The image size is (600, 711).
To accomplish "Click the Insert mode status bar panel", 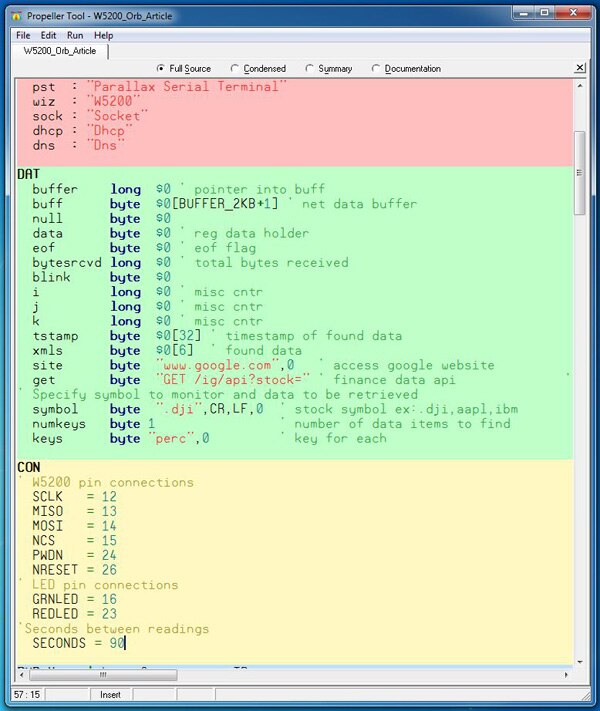I will coord(110,694).
